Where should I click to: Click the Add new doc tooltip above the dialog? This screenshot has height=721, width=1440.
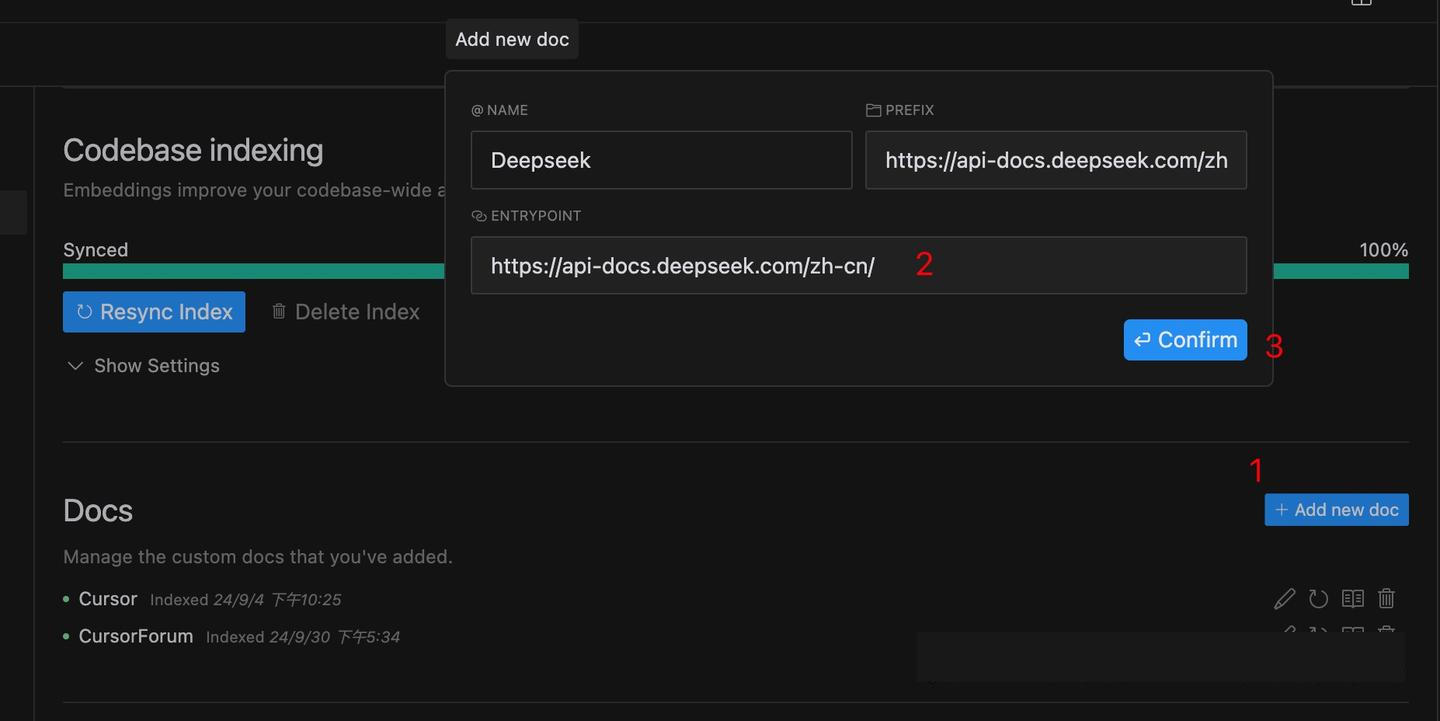[x=512, y=39]
